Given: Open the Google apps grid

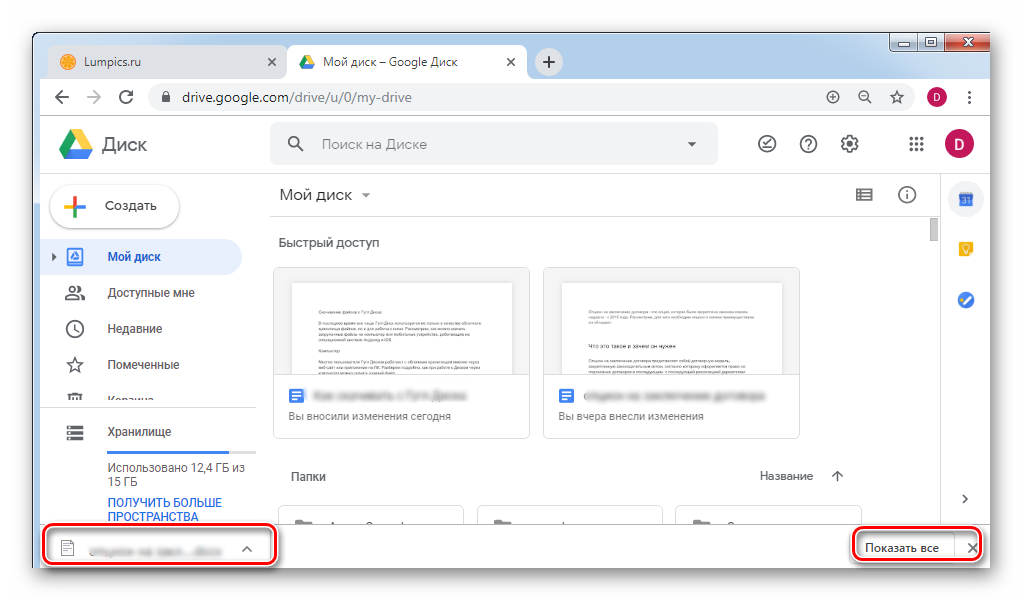Looking at the screenshot, I should 916,144.
